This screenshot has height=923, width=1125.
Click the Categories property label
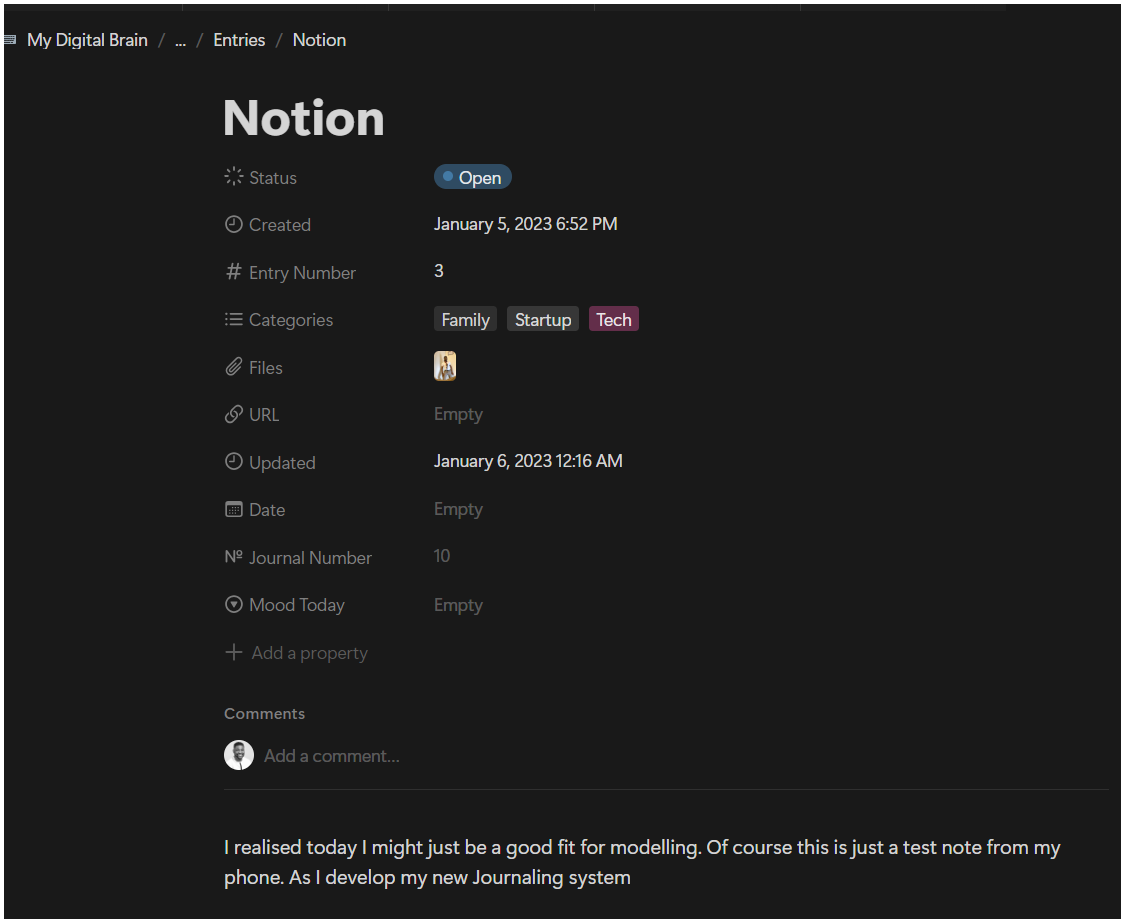point(291,320)
